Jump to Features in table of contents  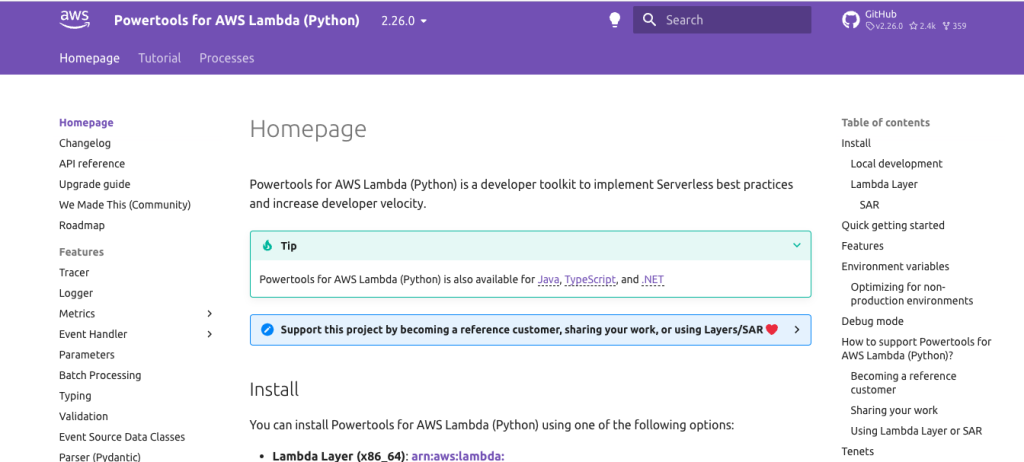pyautogui.click(x=862, y=246)
